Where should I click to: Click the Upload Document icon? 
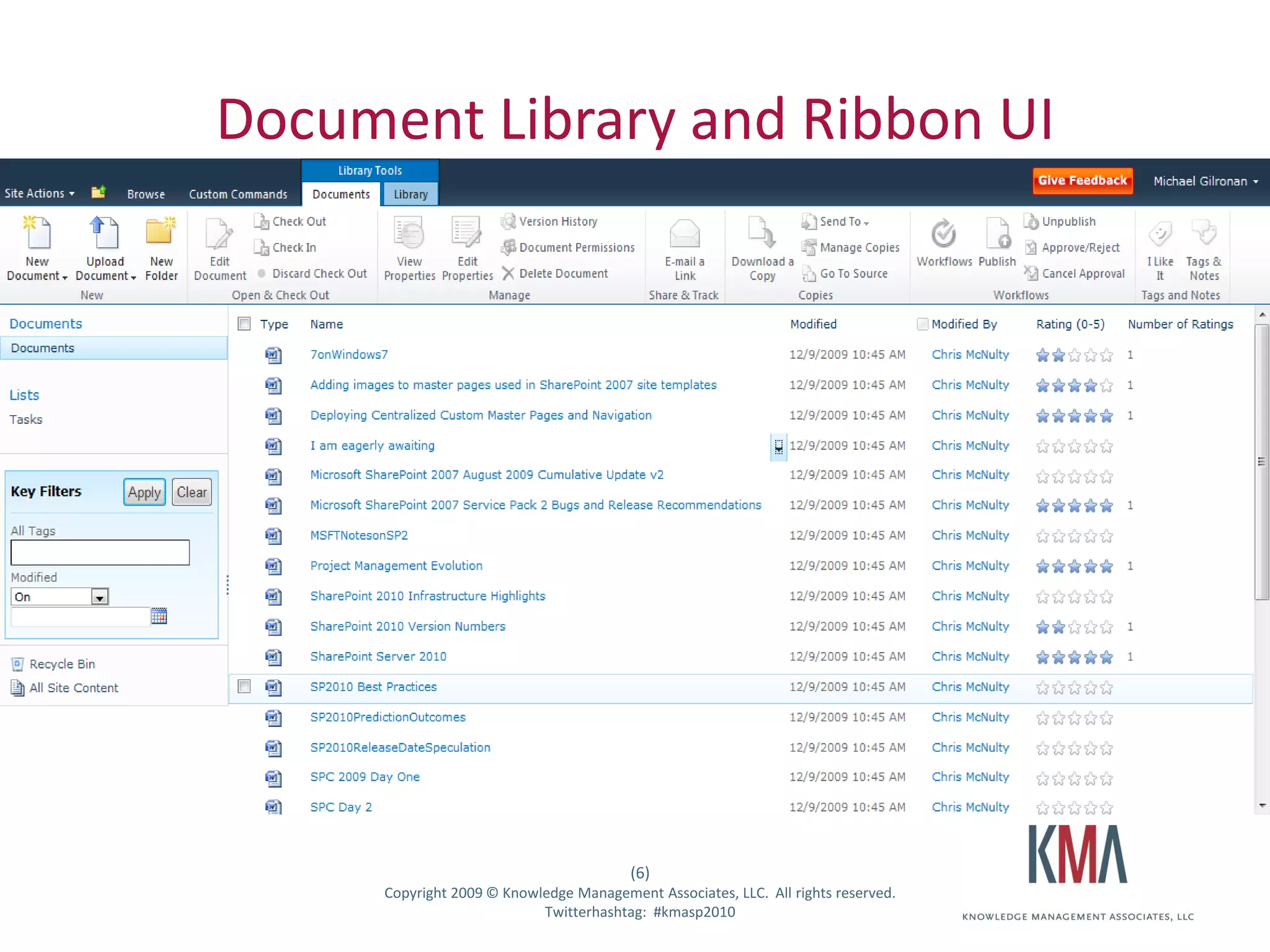coord(104,233)
